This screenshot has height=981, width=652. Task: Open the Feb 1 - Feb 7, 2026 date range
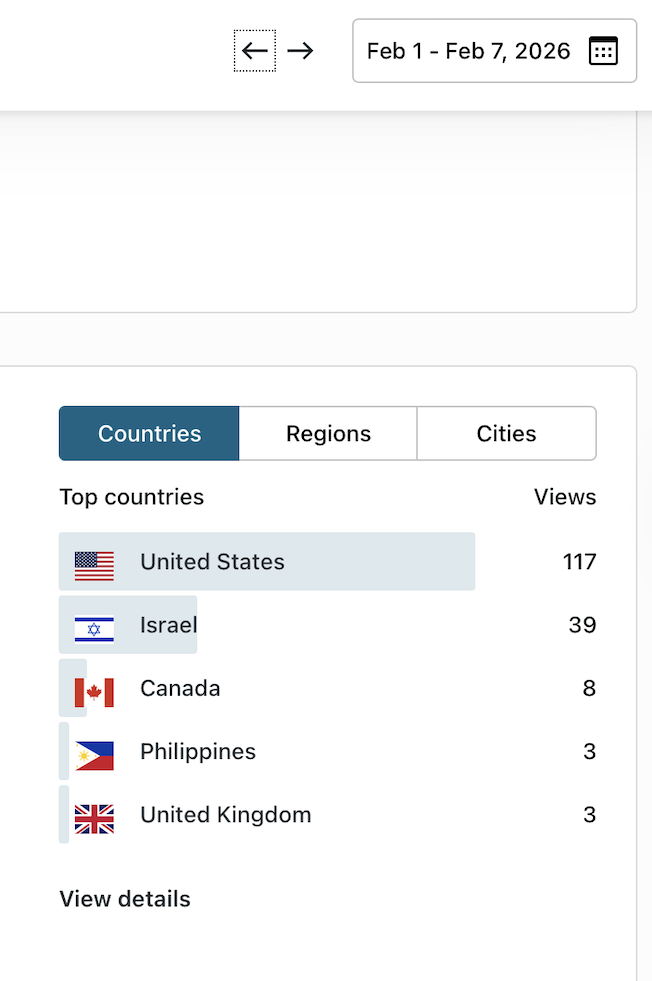(468, 51)
